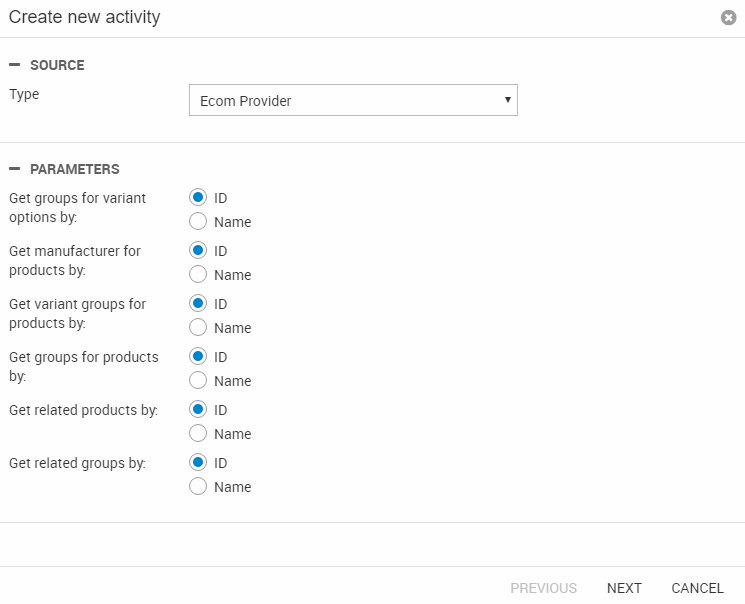The height and width of the screenshot is (604, 745).
Task: Select Name for groups for products
Action: point(198,381)
